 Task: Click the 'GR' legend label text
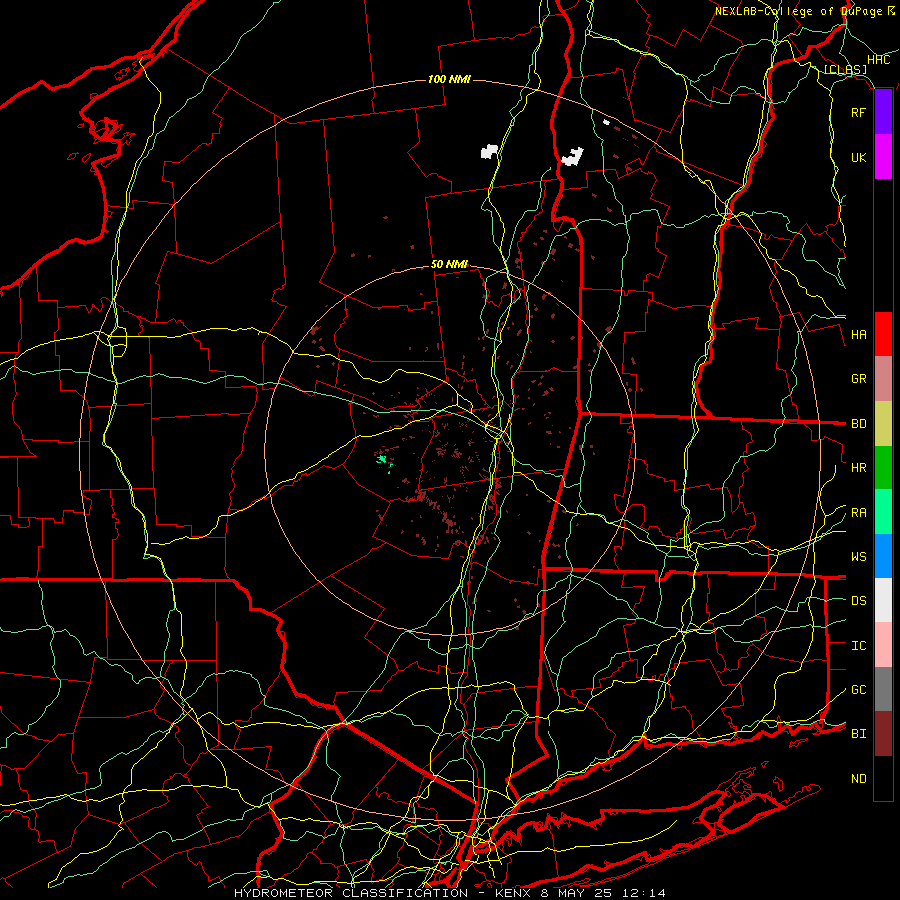point(859,379)
